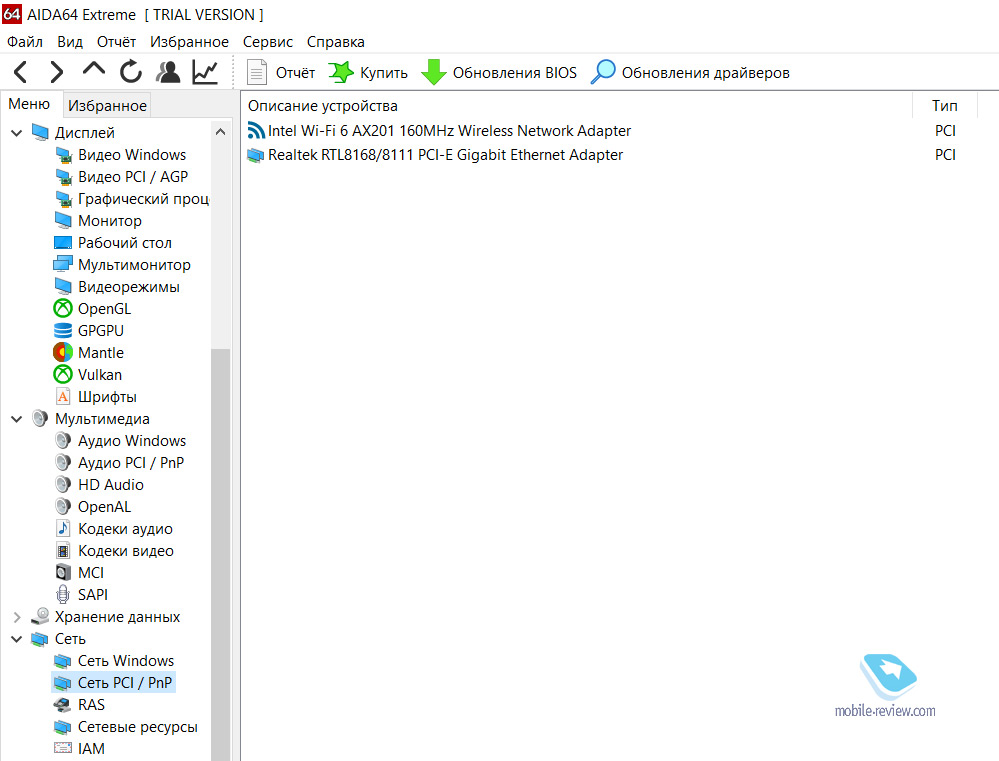Open the Отчёт menu in menu bar
The height and width of the screenshot is (761, 999).
click(x=117, y=42)
